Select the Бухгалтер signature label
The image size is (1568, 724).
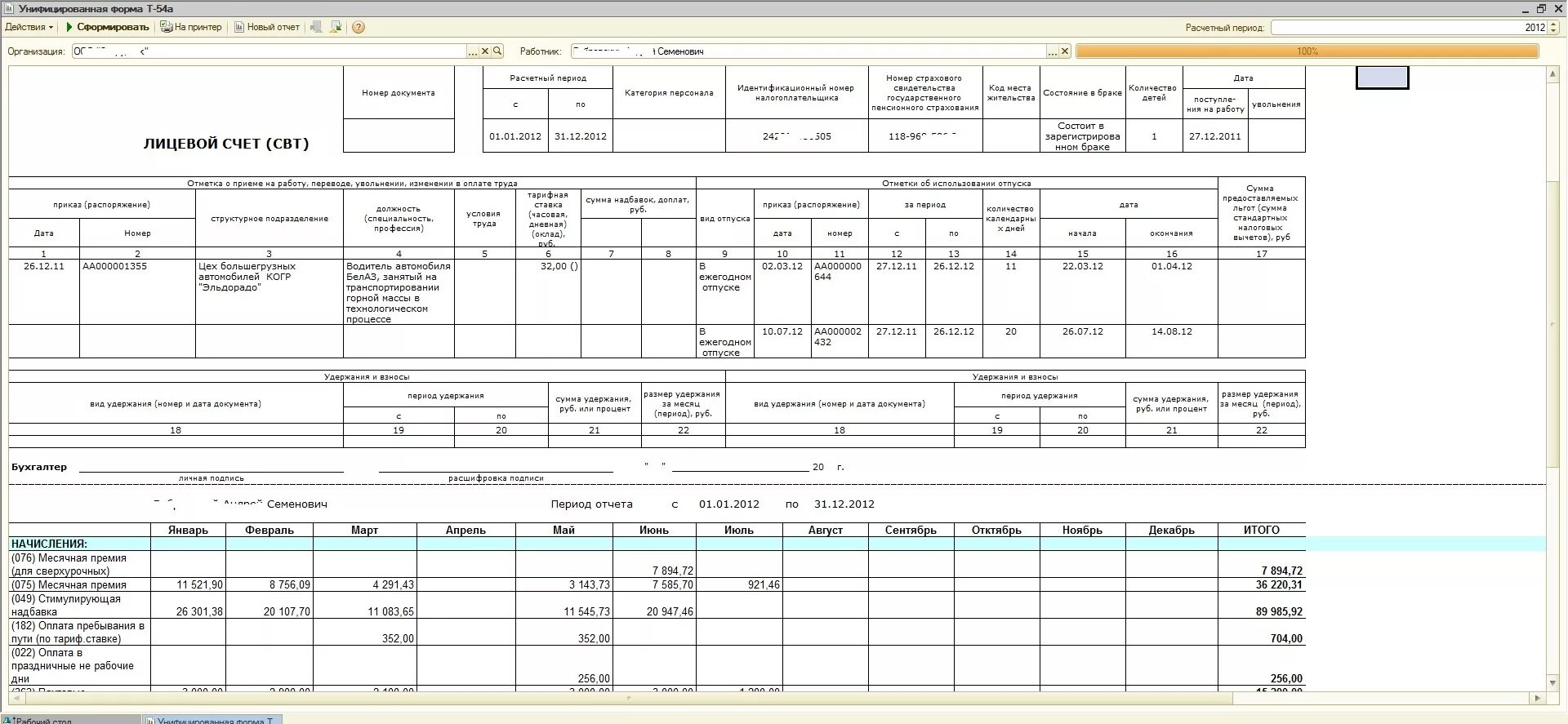point(39,467)
